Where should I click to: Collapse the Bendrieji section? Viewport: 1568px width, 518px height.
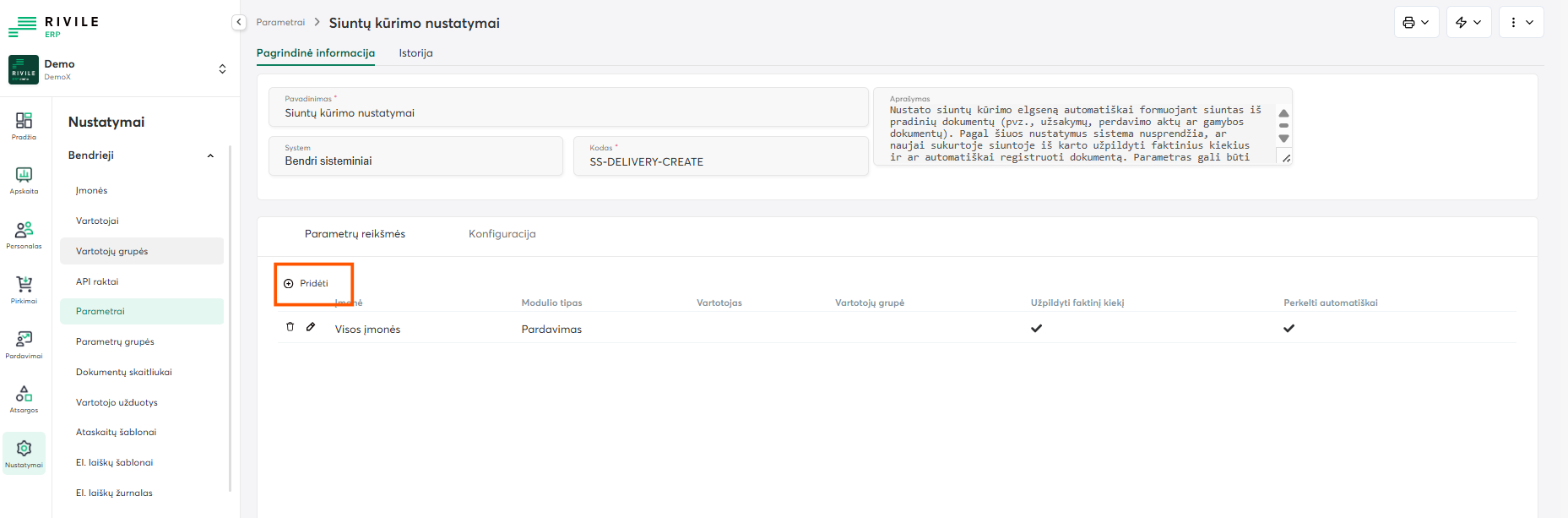pos(210,155)
